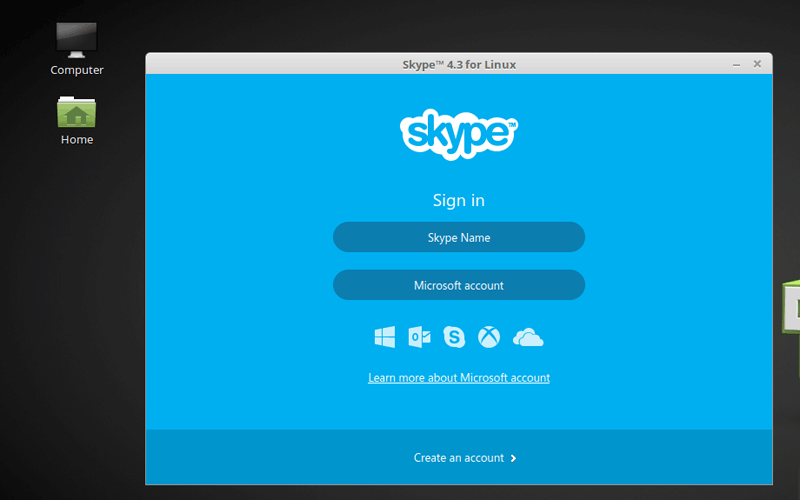Screen dimensions: 800x500
Task: Click the Windows logo icon
Action: point(385,337)
